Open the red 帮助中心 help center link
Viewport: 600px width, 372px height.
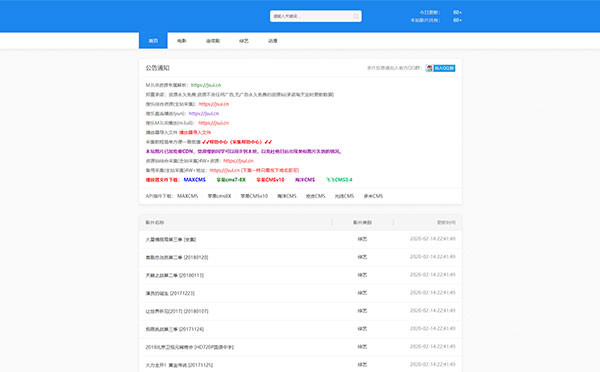(237, 142)
